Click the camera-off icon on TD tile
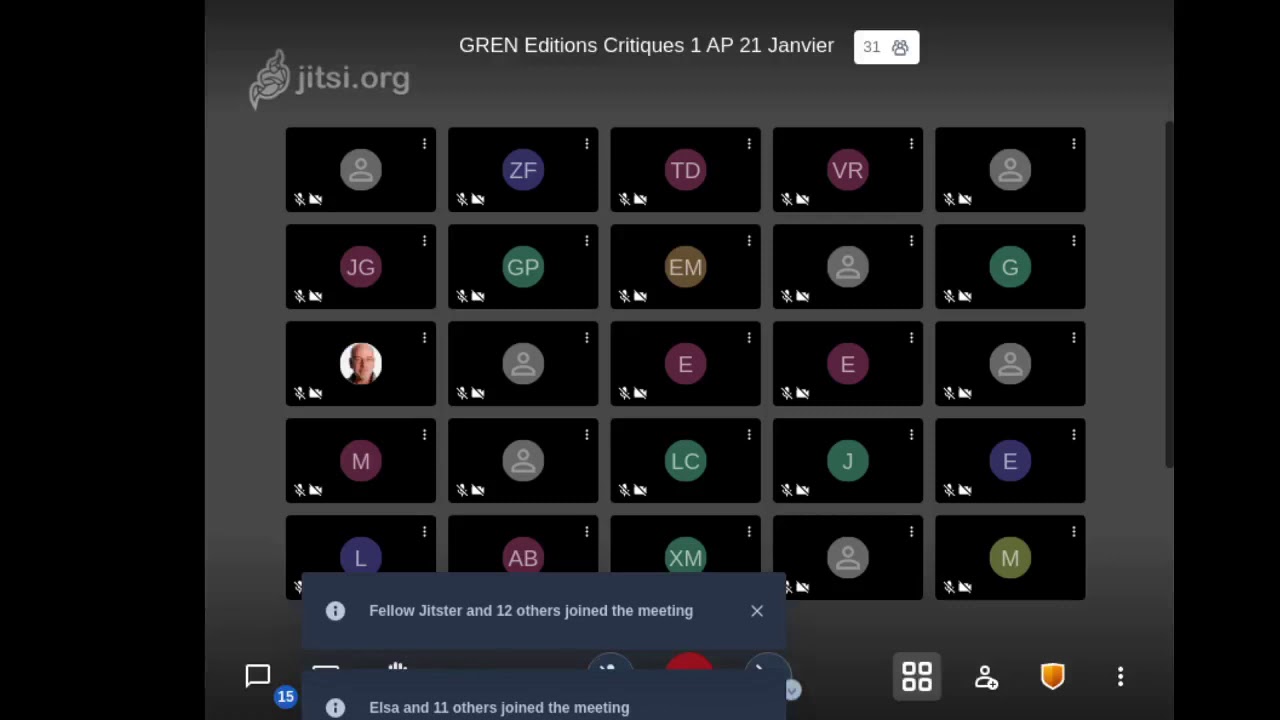The image size is (1280, 720). tap(640, 199)
